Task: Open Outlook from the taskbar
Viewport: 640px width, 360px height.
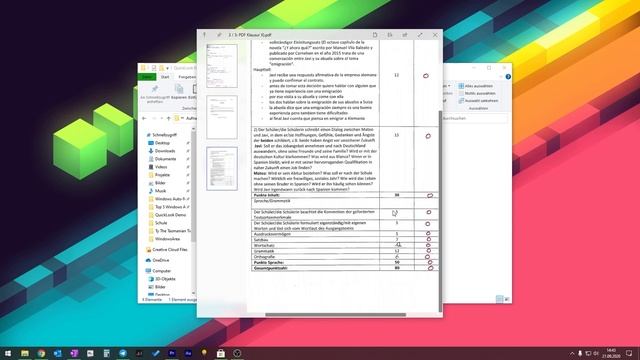Action: click(x=58, y=353)
